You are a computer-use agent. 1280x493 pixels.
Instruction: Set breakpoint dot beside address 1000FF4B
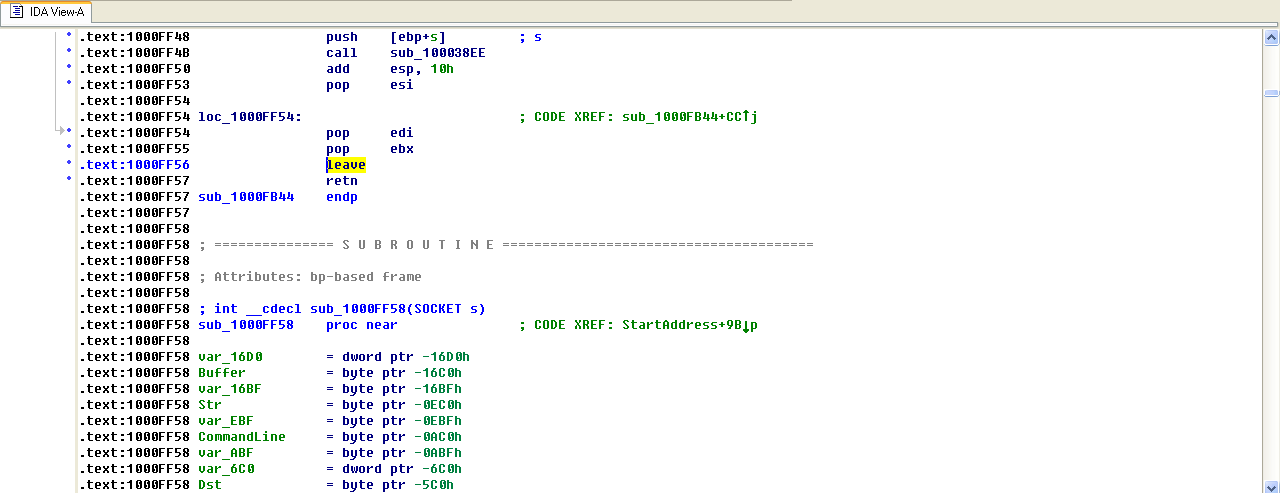point(69,53)
